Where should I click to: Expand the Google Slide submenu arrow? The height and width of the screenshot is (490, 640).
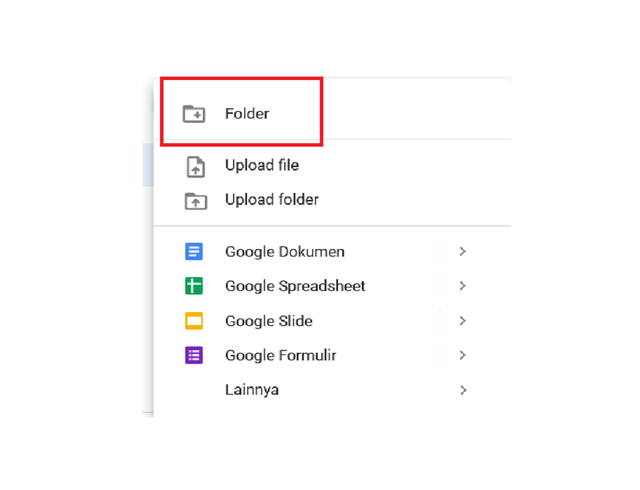[462, 321]
